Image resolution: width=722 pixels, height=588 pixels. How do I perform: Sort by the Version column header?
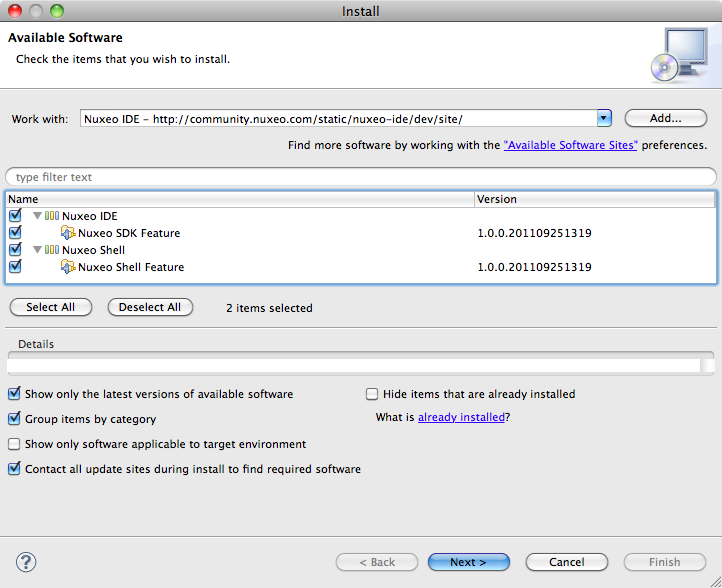pyautogui.click(x=594, y=199)
